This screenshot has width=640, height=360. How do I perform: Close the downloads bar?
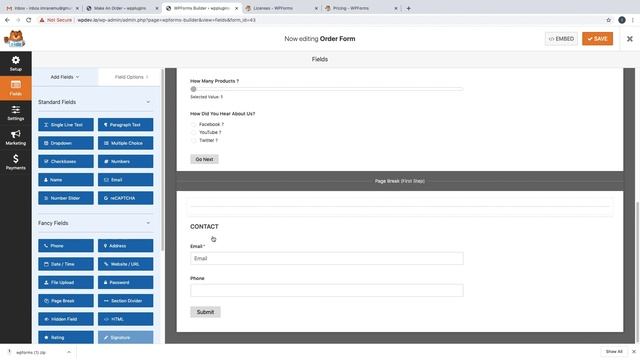click(633, 352)
